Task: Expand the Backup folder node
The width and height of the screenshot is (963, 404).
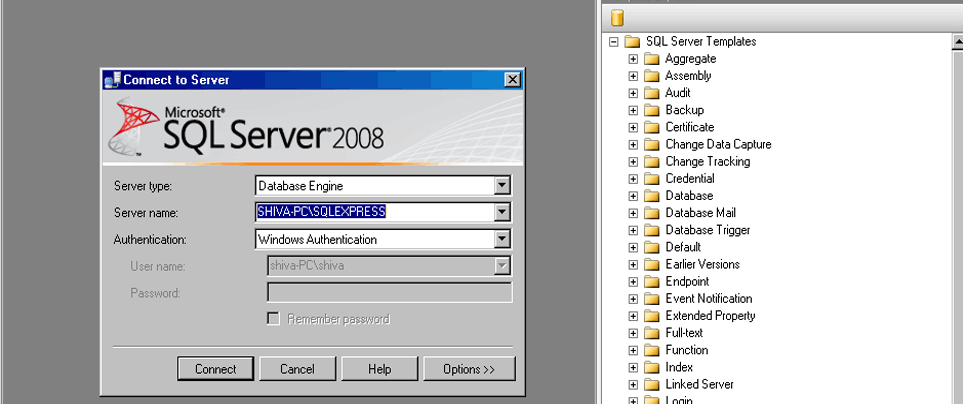Action: point(633,111)
